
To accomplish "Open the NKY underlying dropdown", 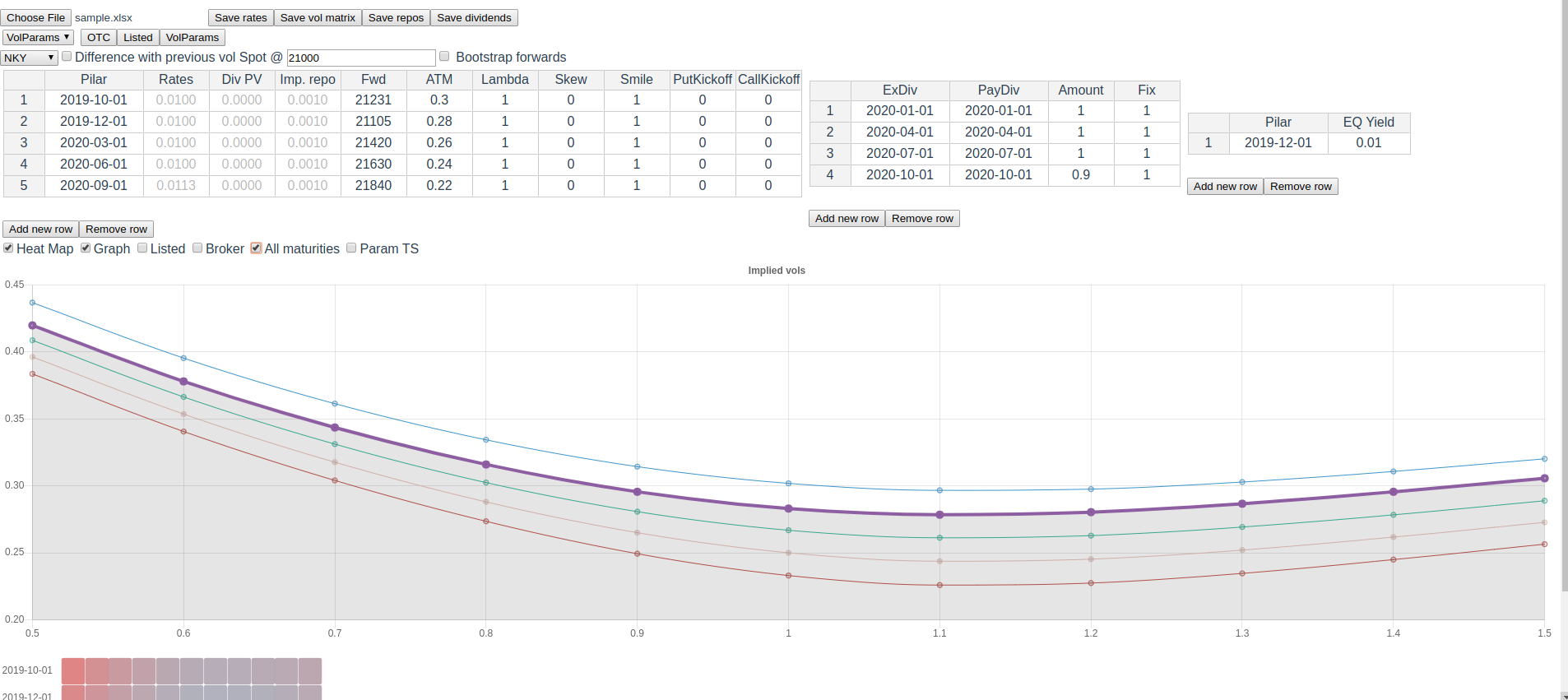I will pyautogui.click(x=29, y=58).
